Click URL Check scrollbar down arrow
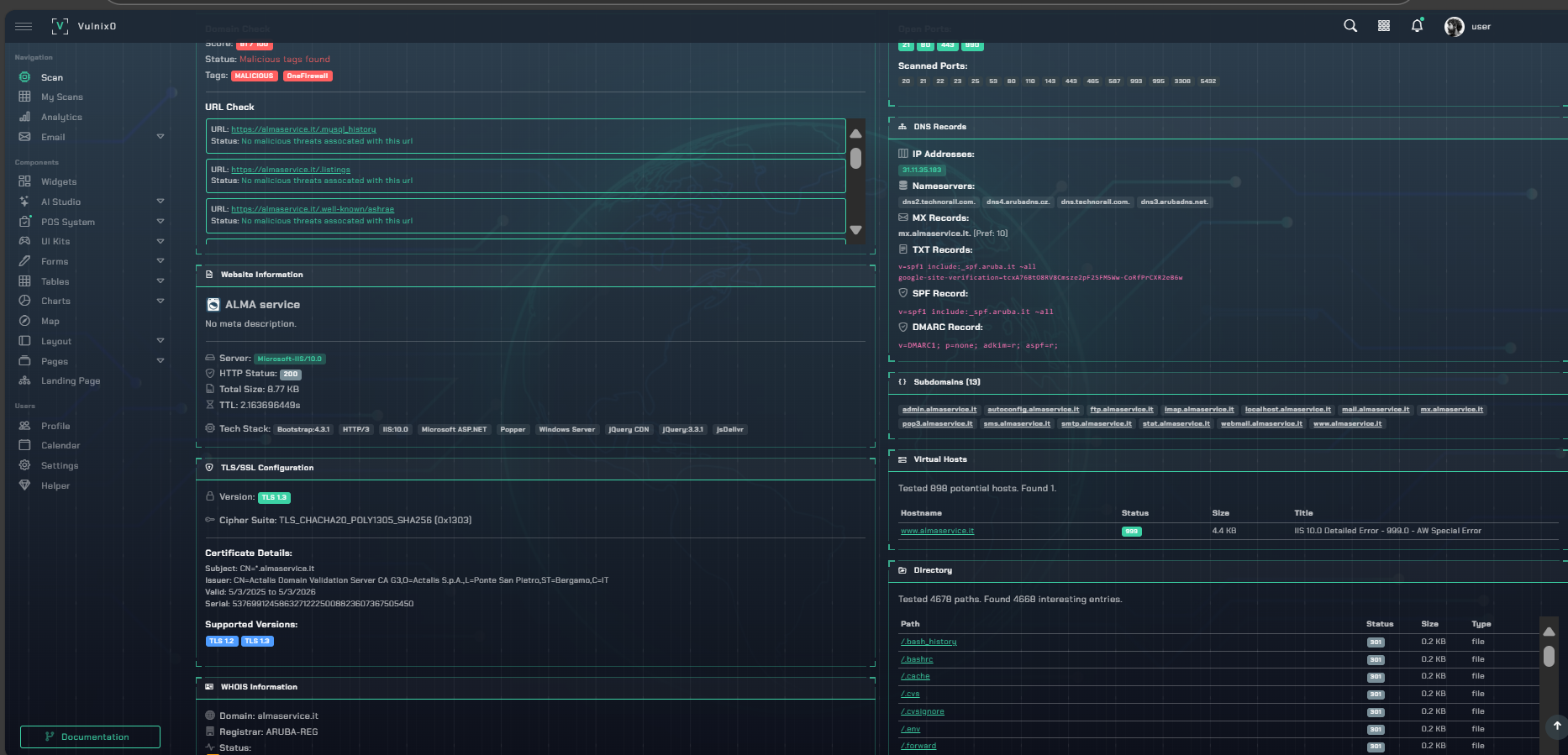The width and height of the screenshot is (1568, 755). 855,230
